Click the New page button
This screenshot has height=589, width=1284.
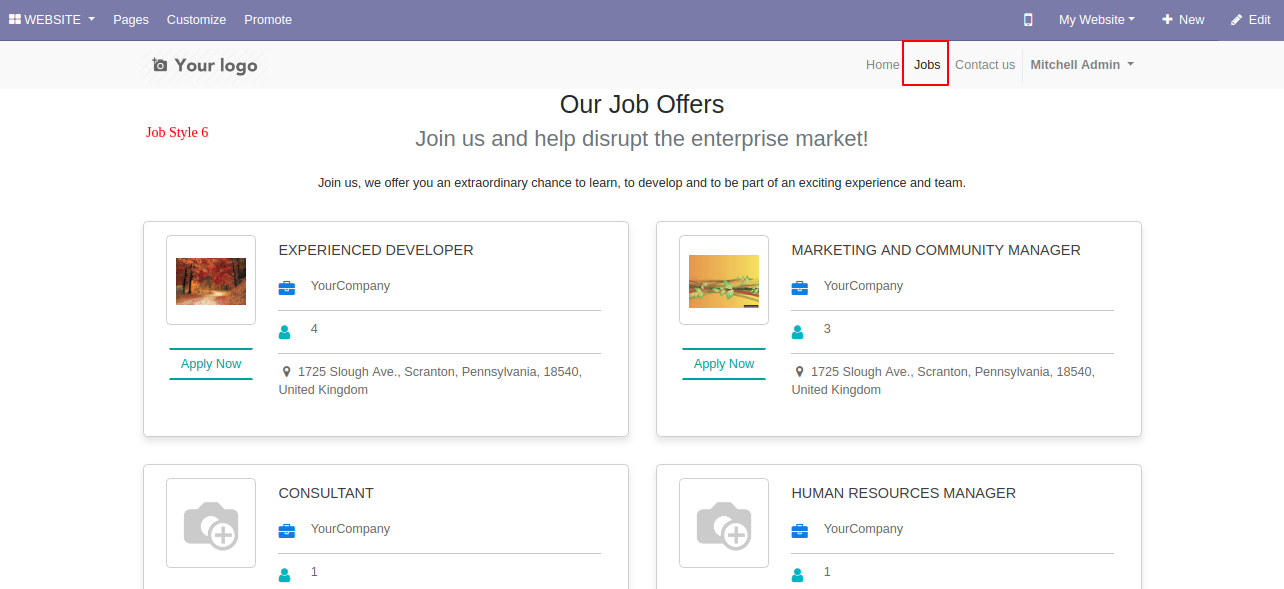[1183, 20]
